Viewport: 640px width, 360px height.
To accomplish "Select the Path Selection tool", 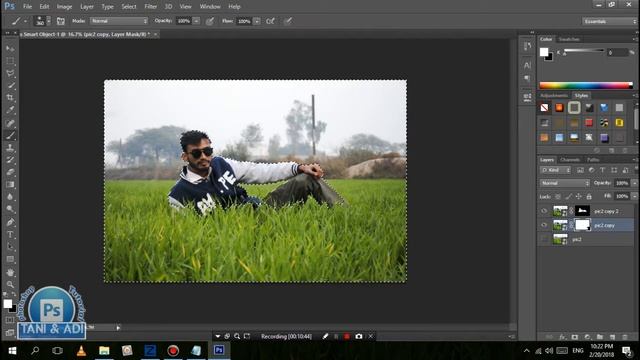I will (10, 247).
